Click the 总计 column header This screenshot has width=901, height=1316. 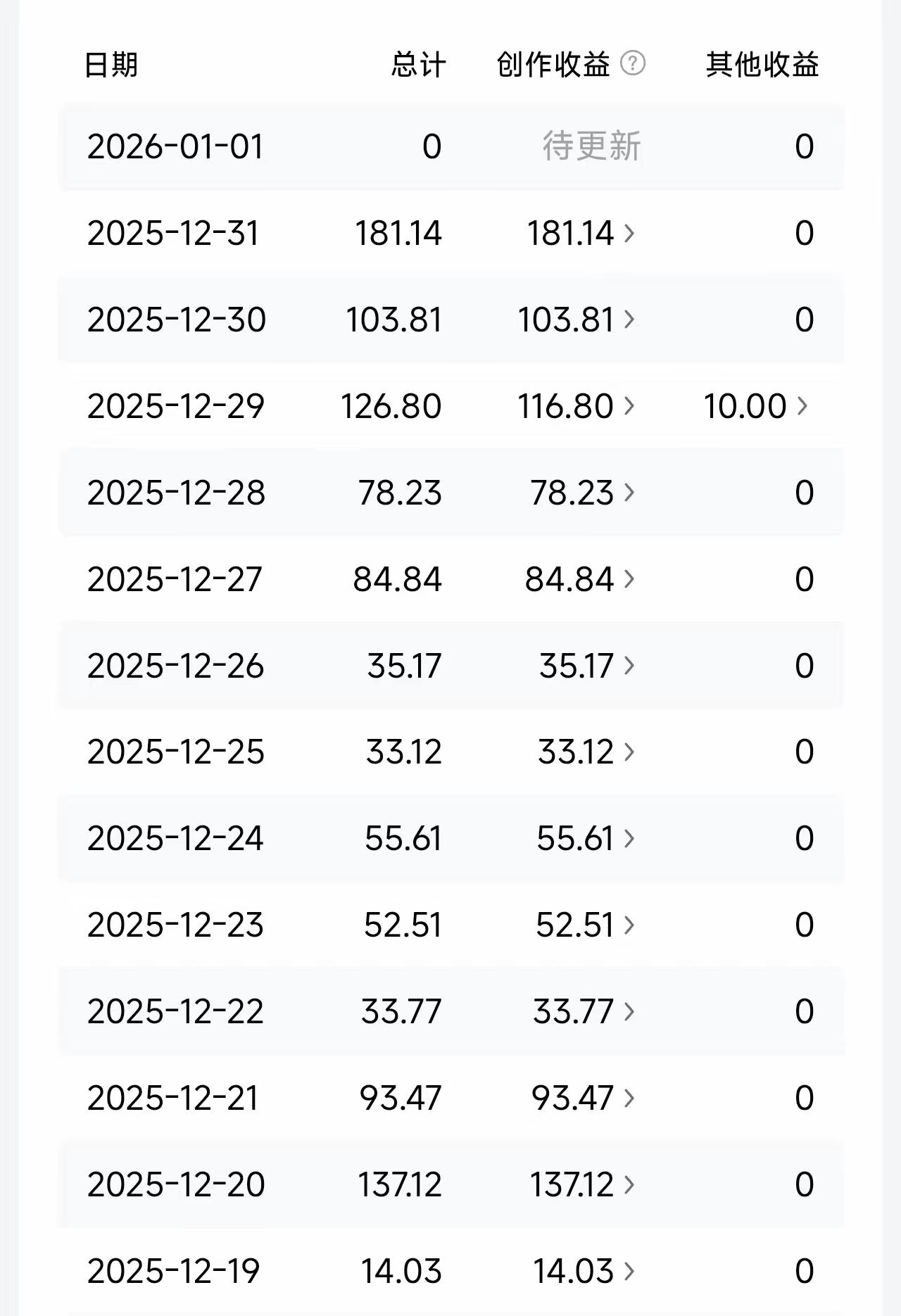click(418, 65)
